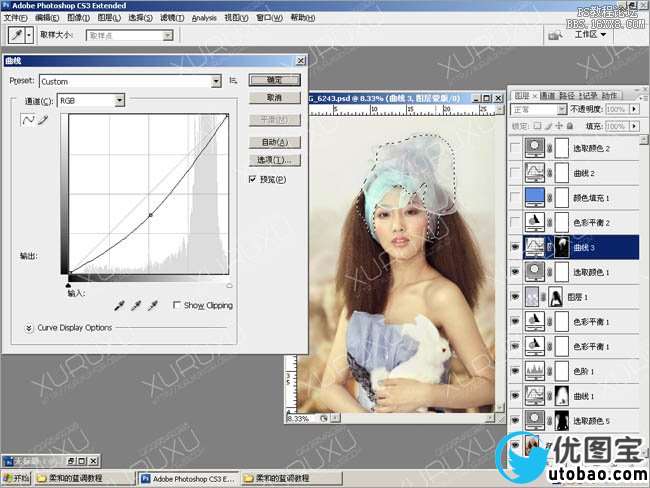Open the 滤镜 menu
This screenshot has width=650, height=488.
(172, 18)
